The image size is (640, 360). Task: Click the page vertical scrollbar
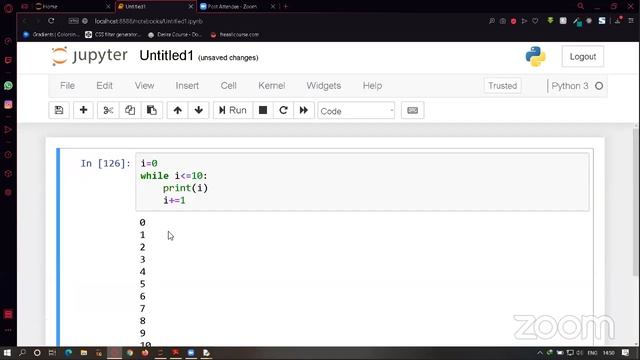pyautogui.click(x=636, y=202)
